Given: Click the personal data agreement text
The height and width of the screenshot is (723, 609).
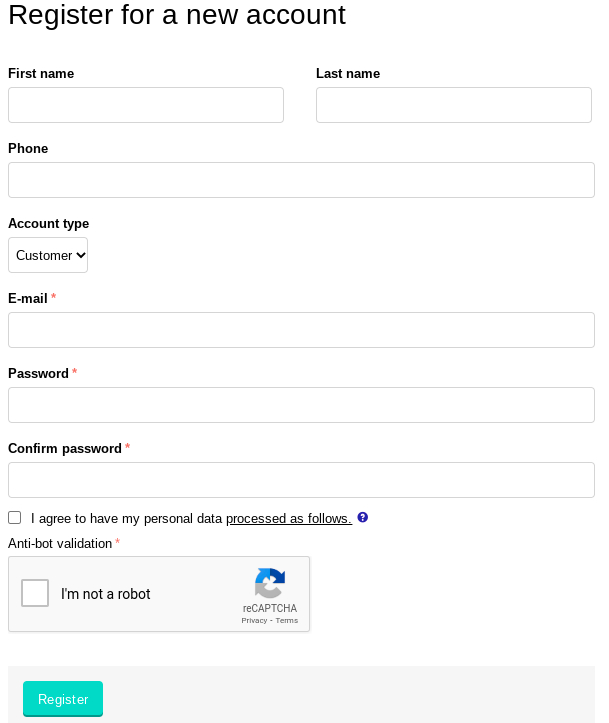Looking at the screenshot, I should tap(191, 518).
